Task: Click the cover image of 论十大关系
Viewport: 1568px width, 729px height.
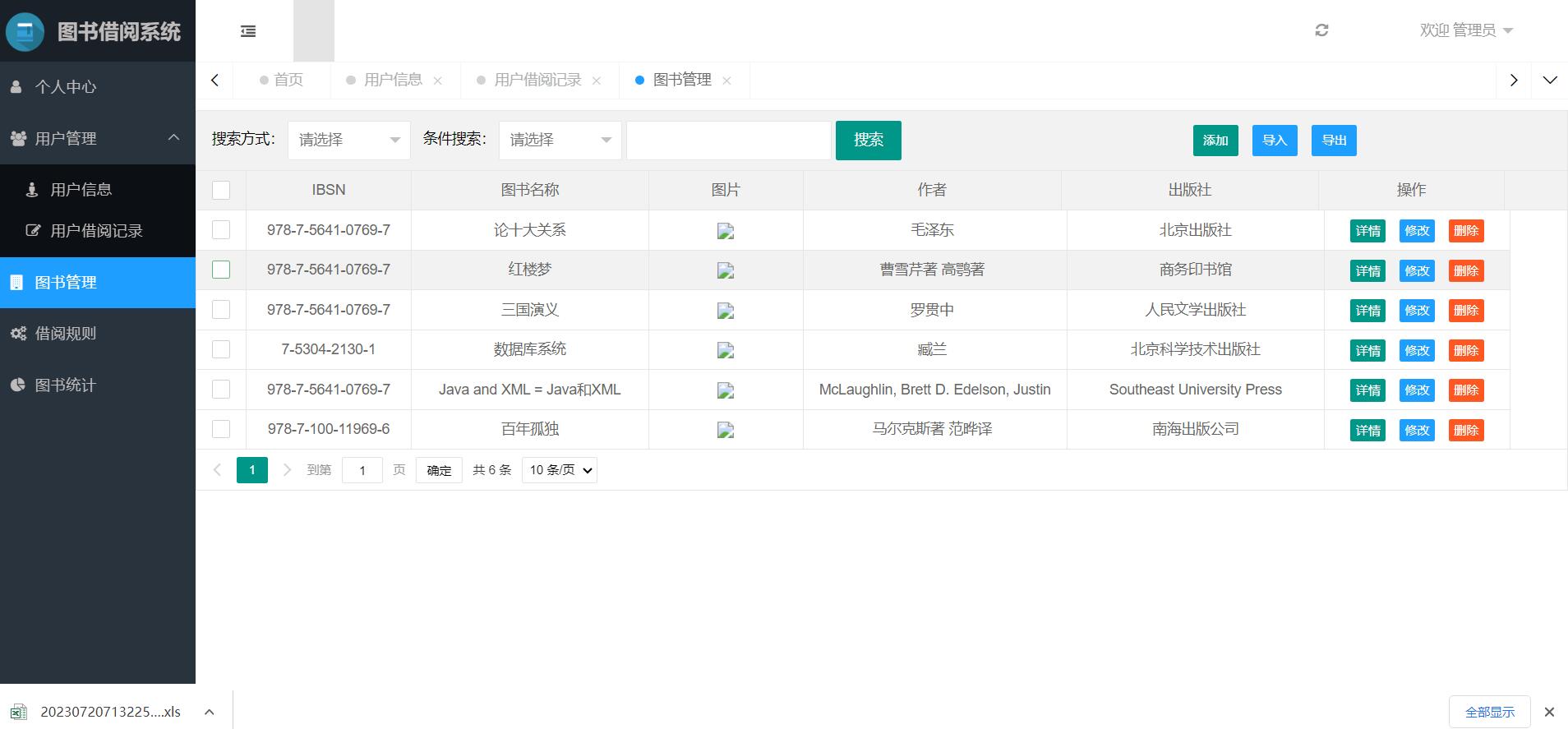Action: coord(726,232)
